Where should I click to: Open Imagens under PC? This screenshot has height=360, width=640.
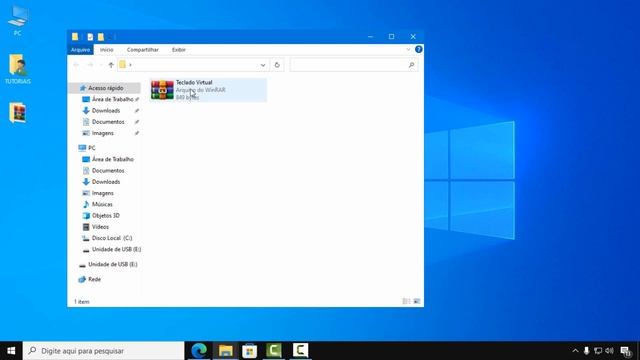[103, 193]
